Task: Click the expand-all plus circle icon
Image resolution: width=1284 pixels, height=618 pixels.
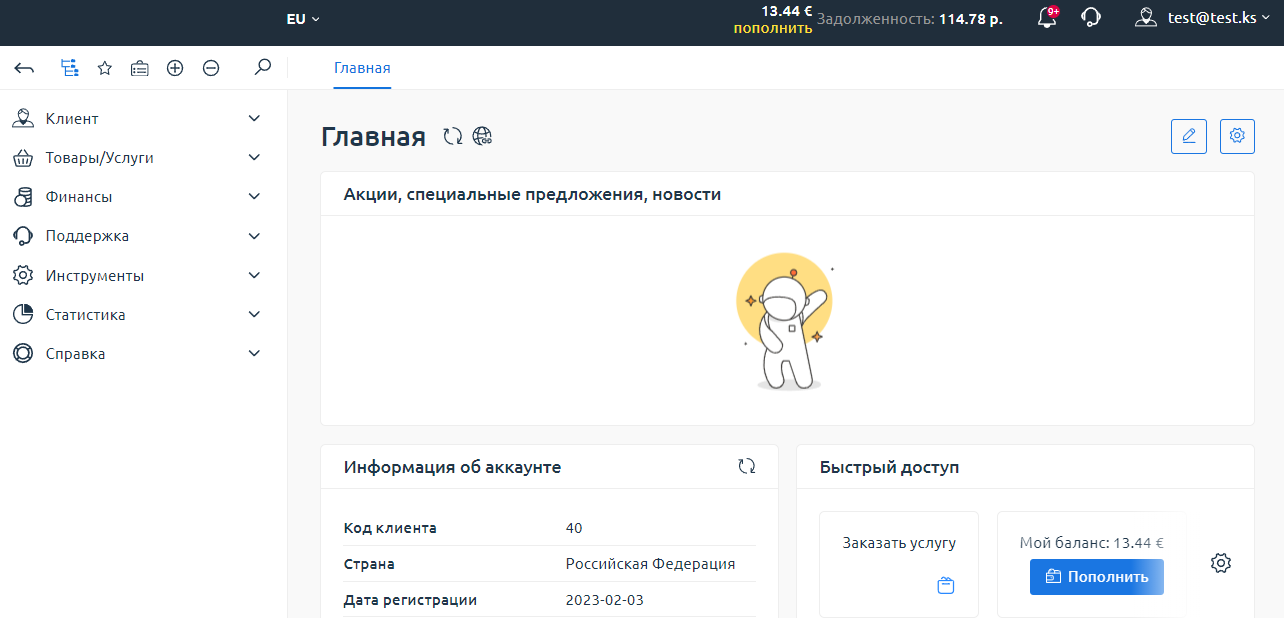Action: click(175, 68)
